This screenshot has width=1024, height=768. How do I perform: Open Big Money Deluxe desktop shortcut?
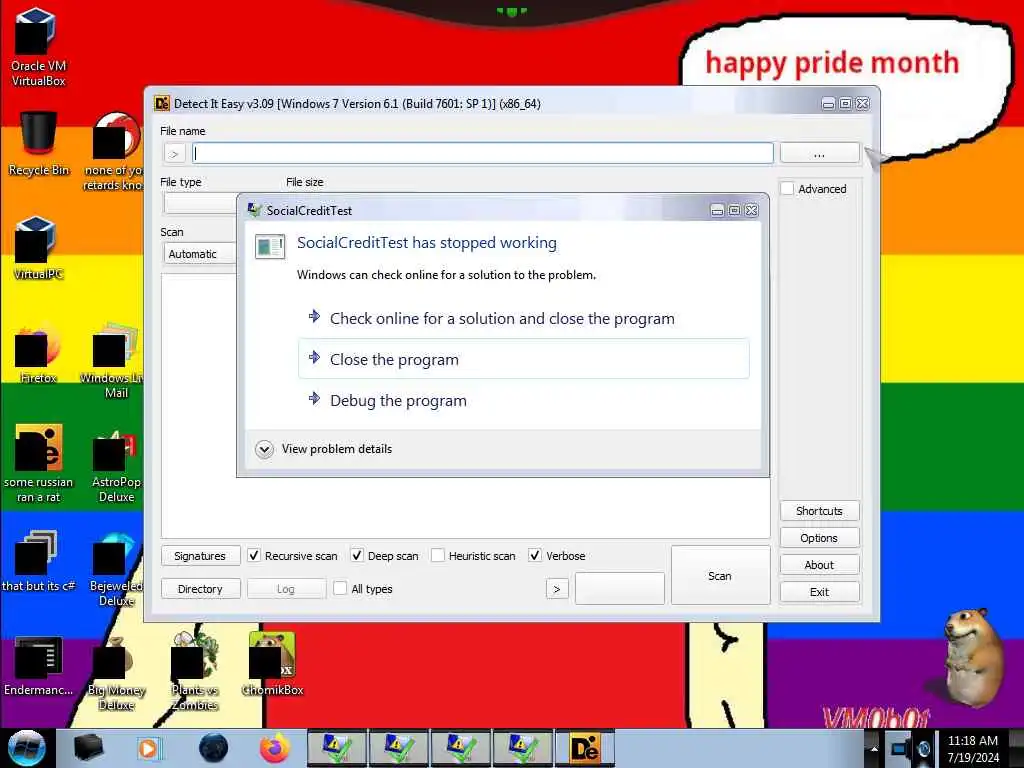115,674
